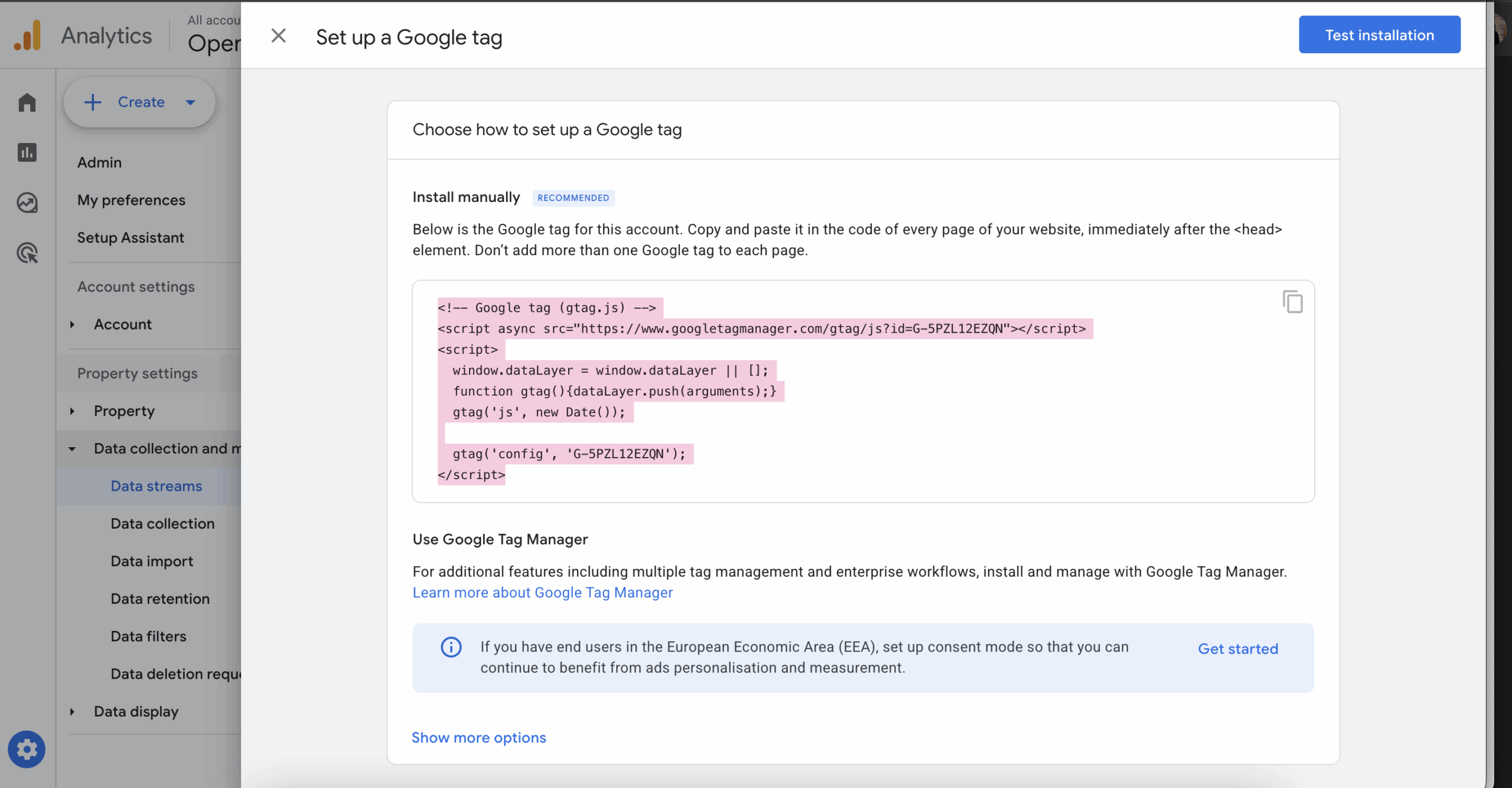1512x788 pixels.
Task: Click the Choose how to set up heading
Action: click(x=547, y=129)
